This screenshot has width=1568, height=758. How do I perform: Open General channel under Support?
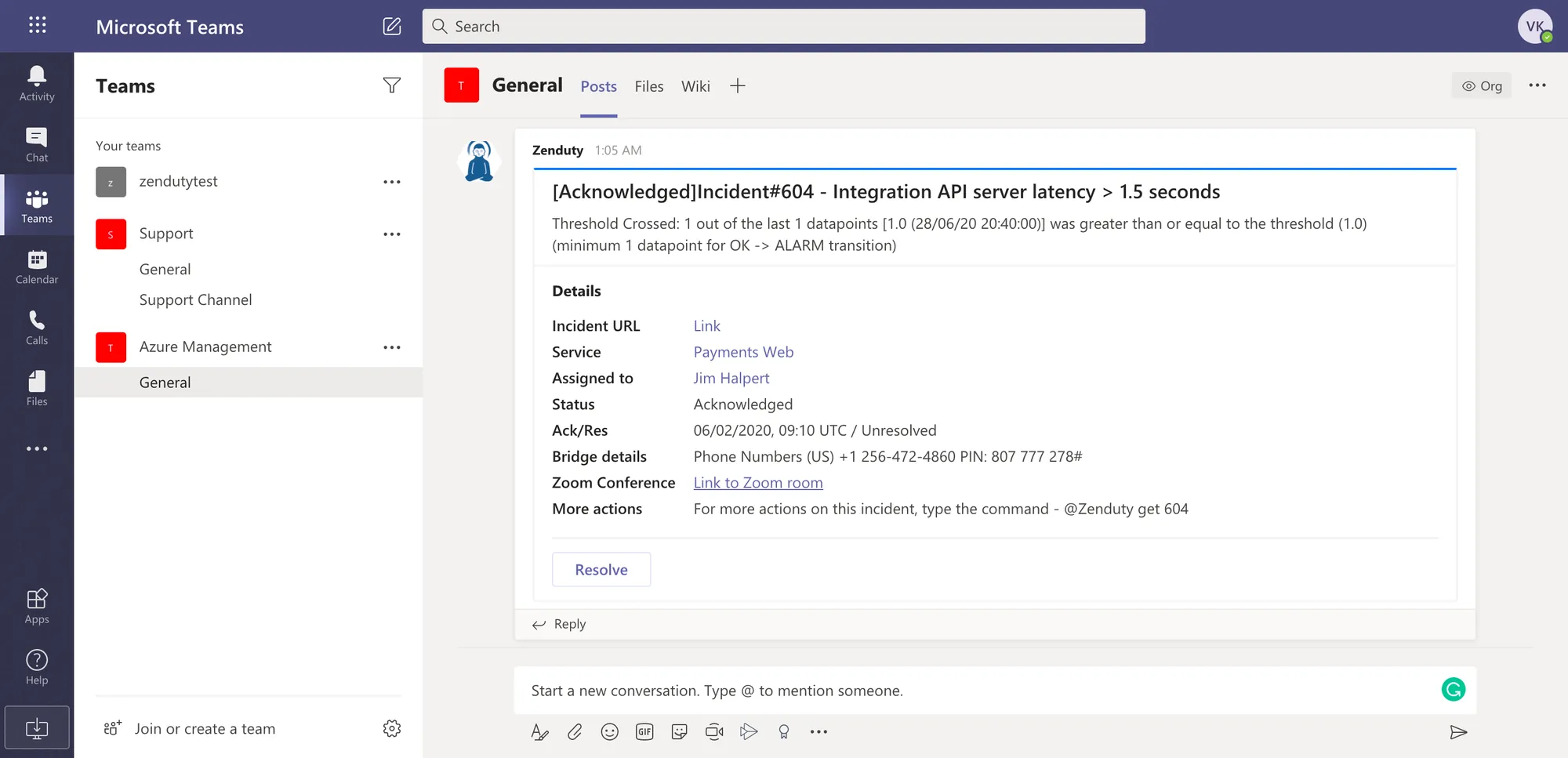[165, 269]
